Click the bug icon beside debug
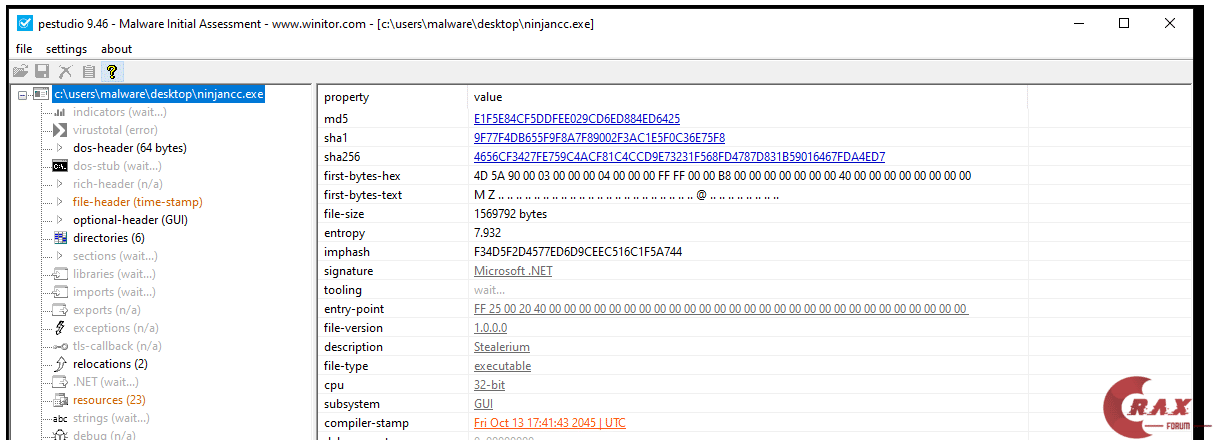 (x=60, y=435)
